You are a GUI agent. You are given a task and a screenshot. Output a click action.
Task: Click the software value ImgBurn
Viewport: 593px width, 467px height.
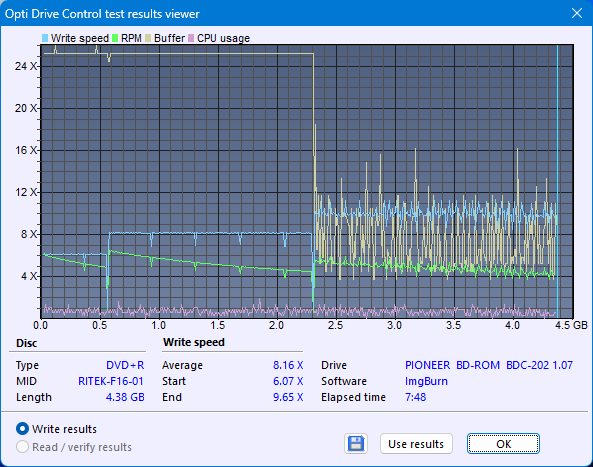(x=426, y=381)
